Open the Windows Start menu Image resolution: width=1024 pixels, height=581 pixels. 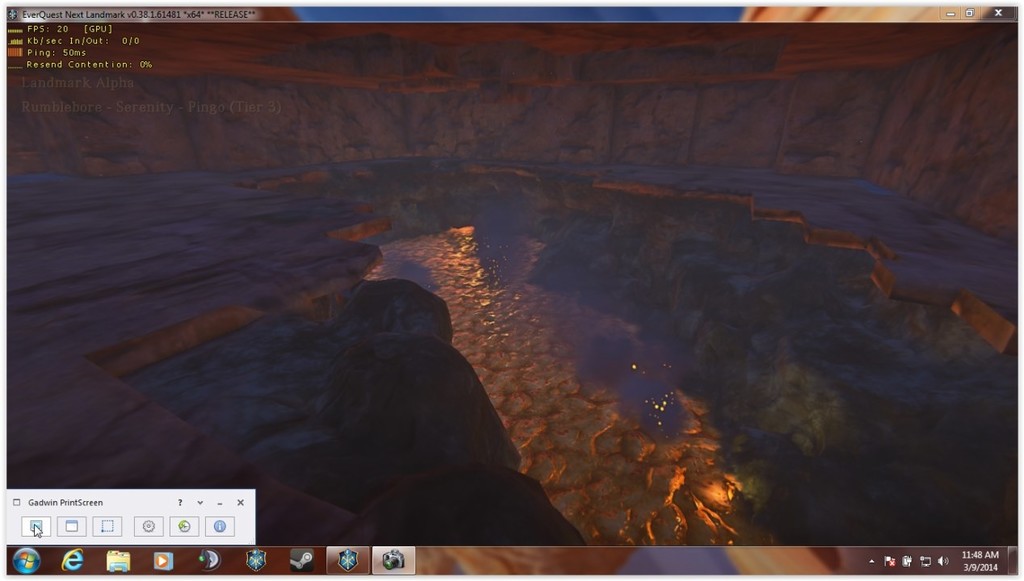[x=26, y=561]
